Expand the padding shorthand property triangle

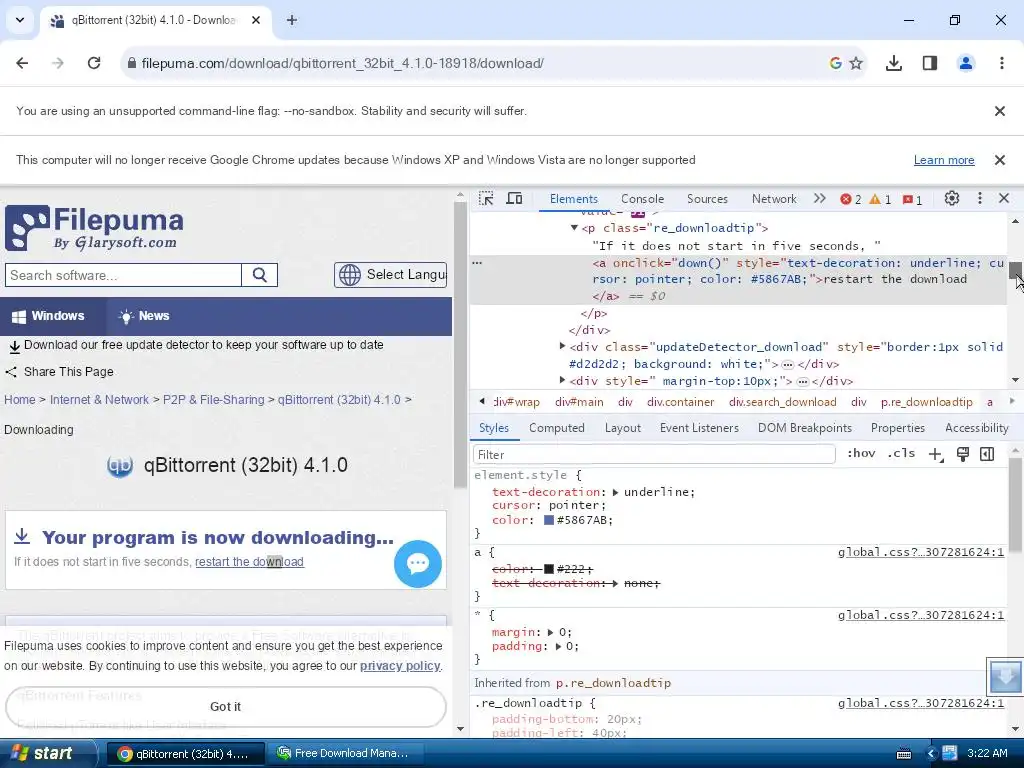[x=558, y=647]
